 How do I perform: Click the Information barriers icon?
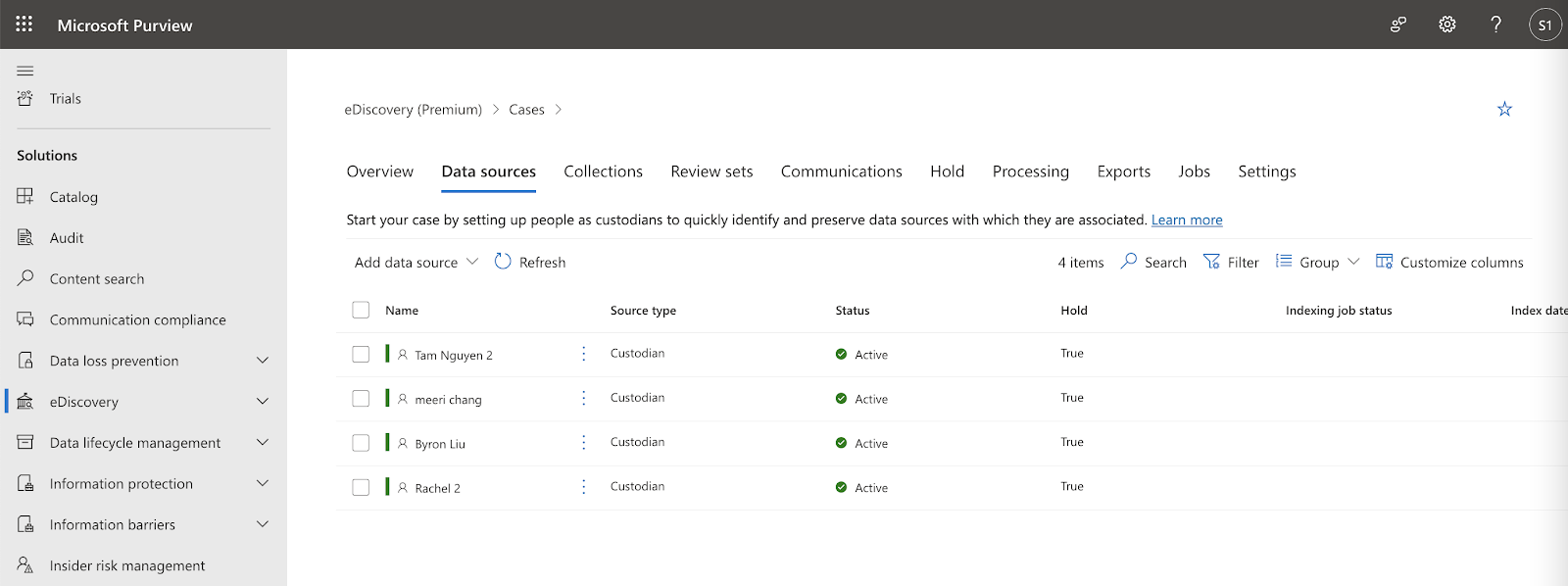(25, 524)
